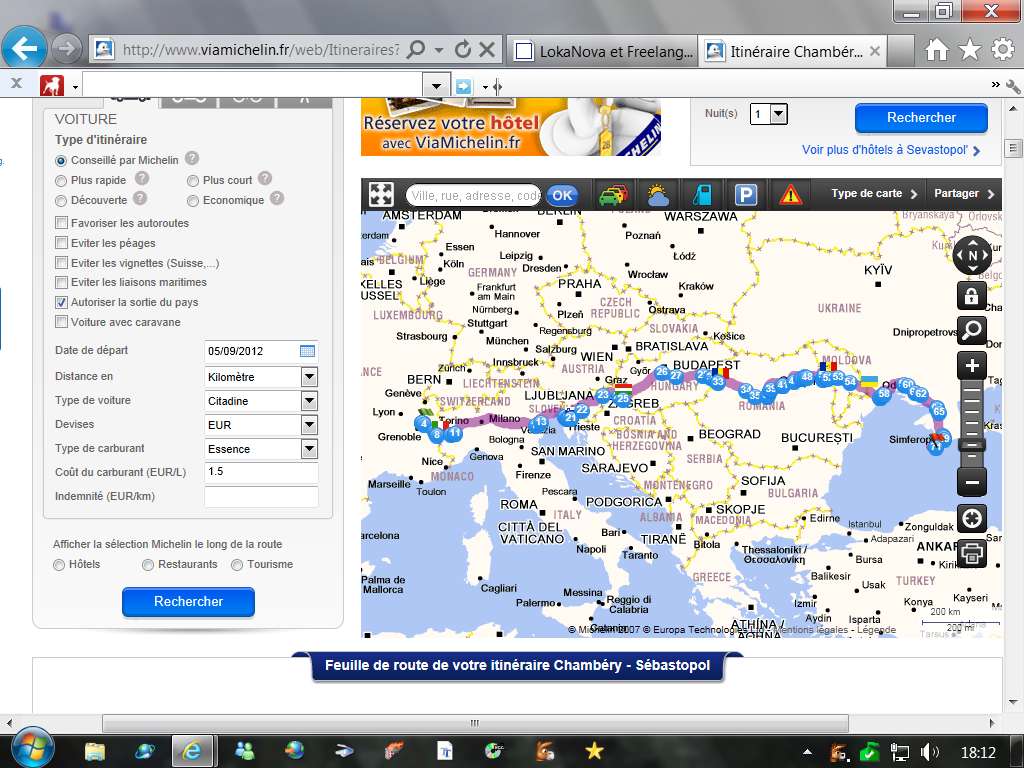The width and height of the screenshot is (1024, 768).
Task: Show traffic info on the map
Action: (612, 195)
